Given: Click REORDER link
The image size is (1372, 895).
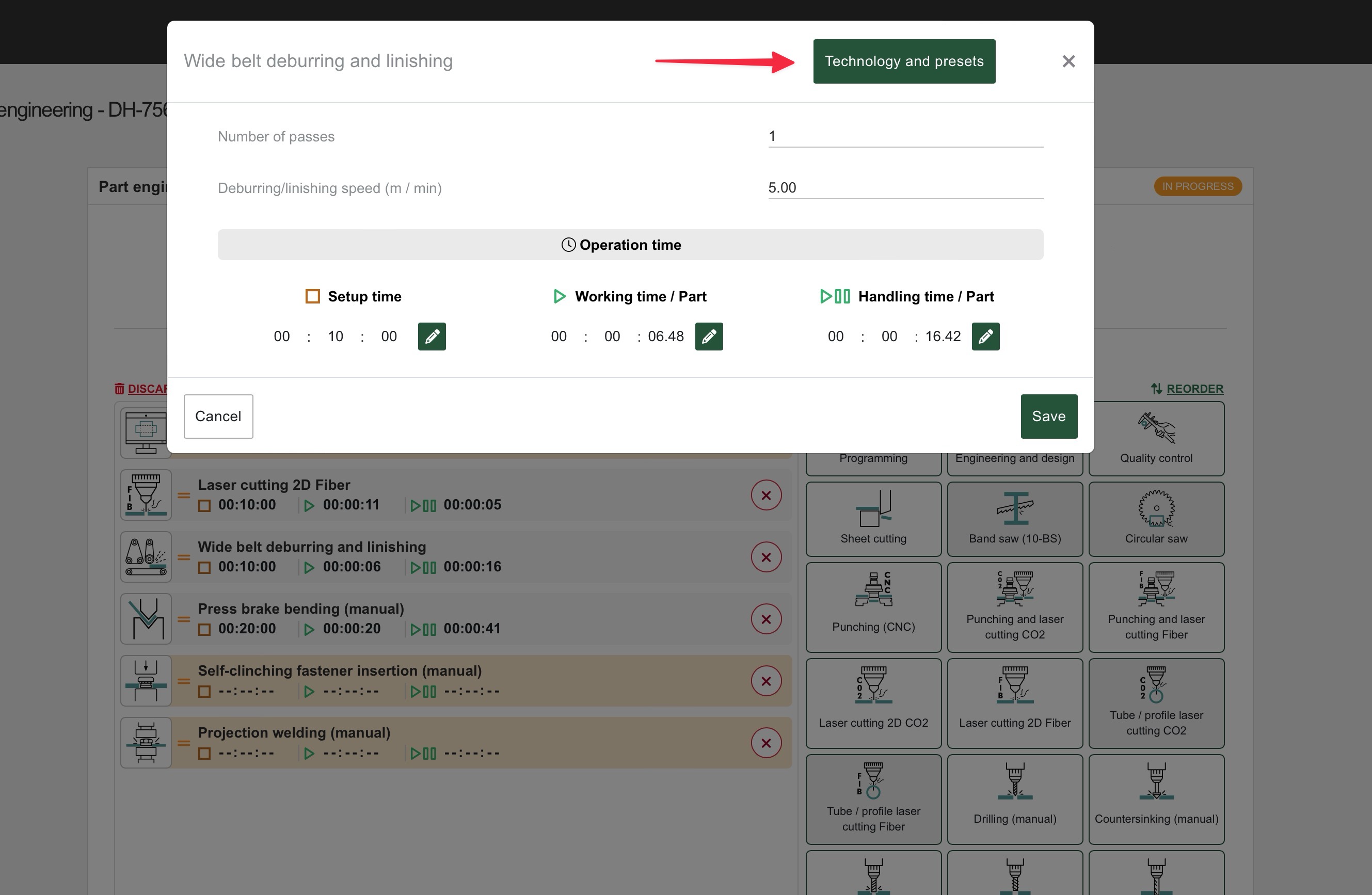Looking at the screenshot, I should tap(1194, 389).
